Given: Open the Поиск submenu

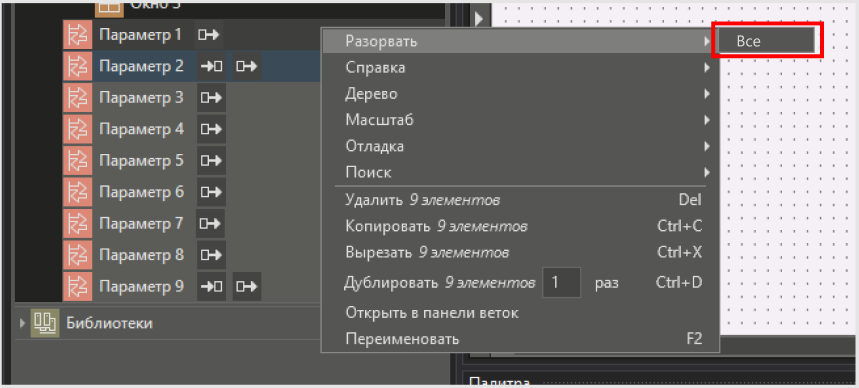Looking at the screenshot, I should 520,173.
